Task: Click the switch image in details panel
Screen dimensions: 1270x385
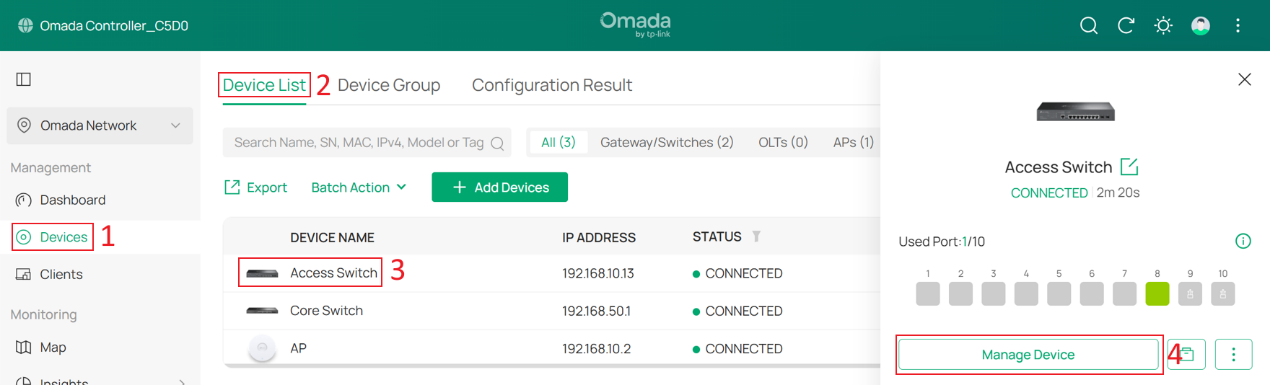Action: (x=1075, y=111)
